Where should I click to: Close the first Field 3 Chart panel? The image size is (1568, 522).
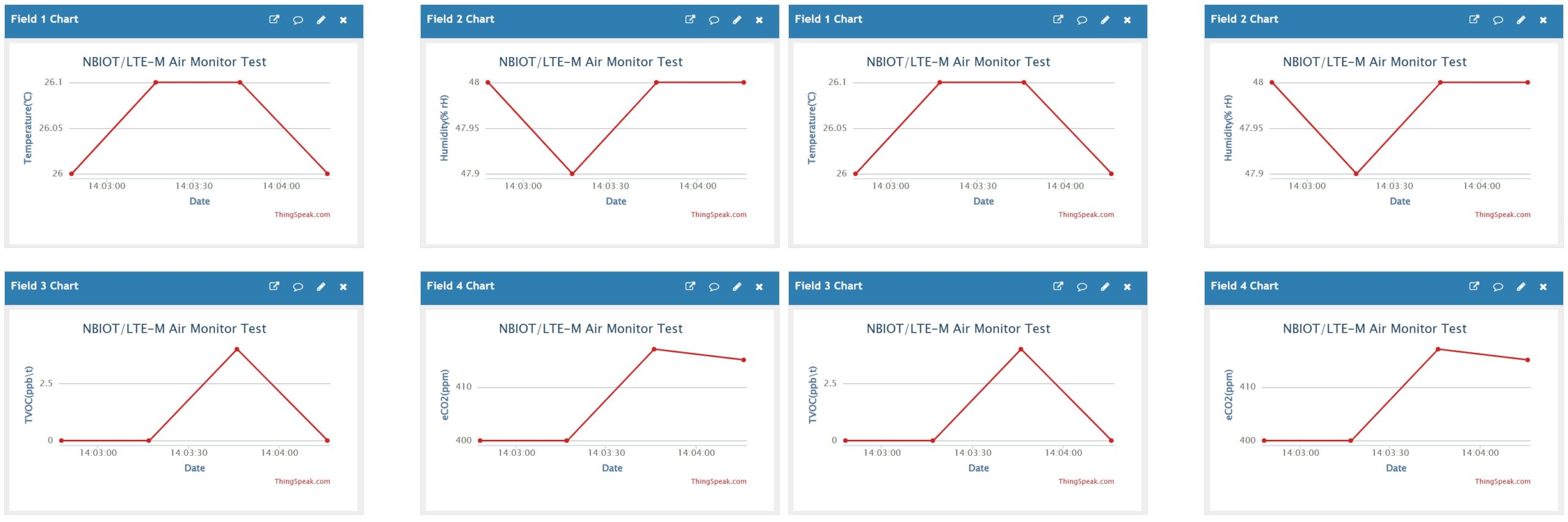click(344, 287)
